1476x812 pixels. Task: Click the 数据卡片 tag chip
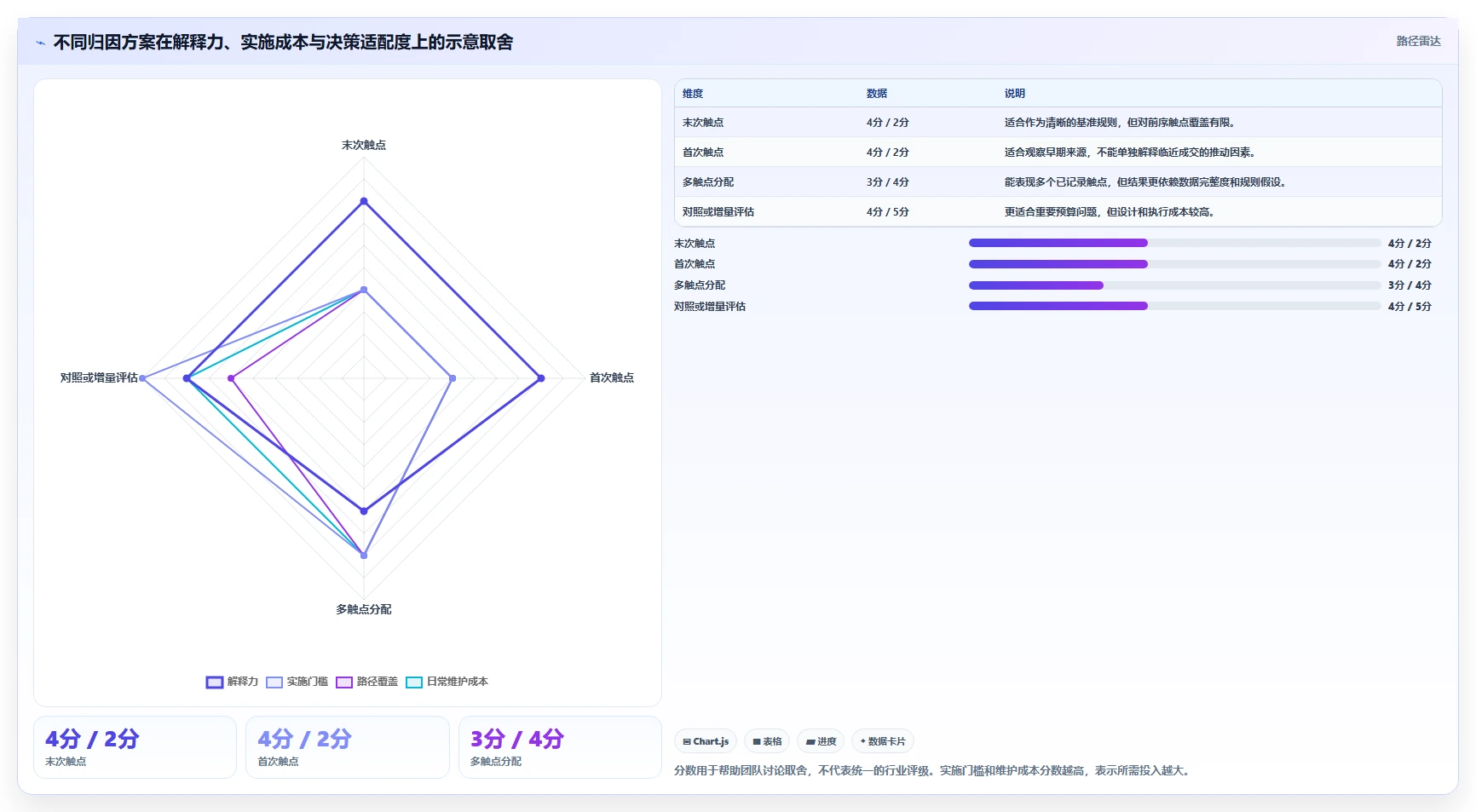click(883, 741)
